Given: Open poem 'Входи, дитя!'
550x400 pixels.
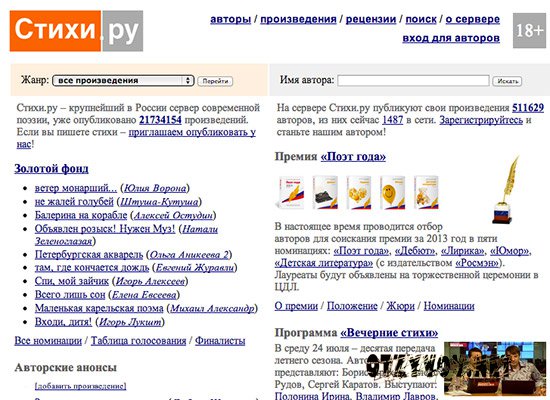Looking at the screenshot, I should point(63,322).
